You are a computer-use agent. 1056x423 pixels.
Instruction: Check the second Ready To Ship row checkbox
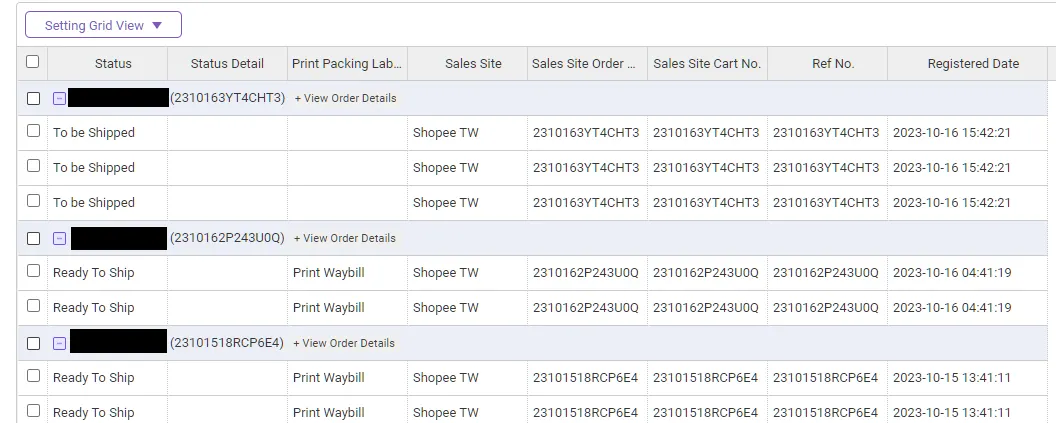33,306
